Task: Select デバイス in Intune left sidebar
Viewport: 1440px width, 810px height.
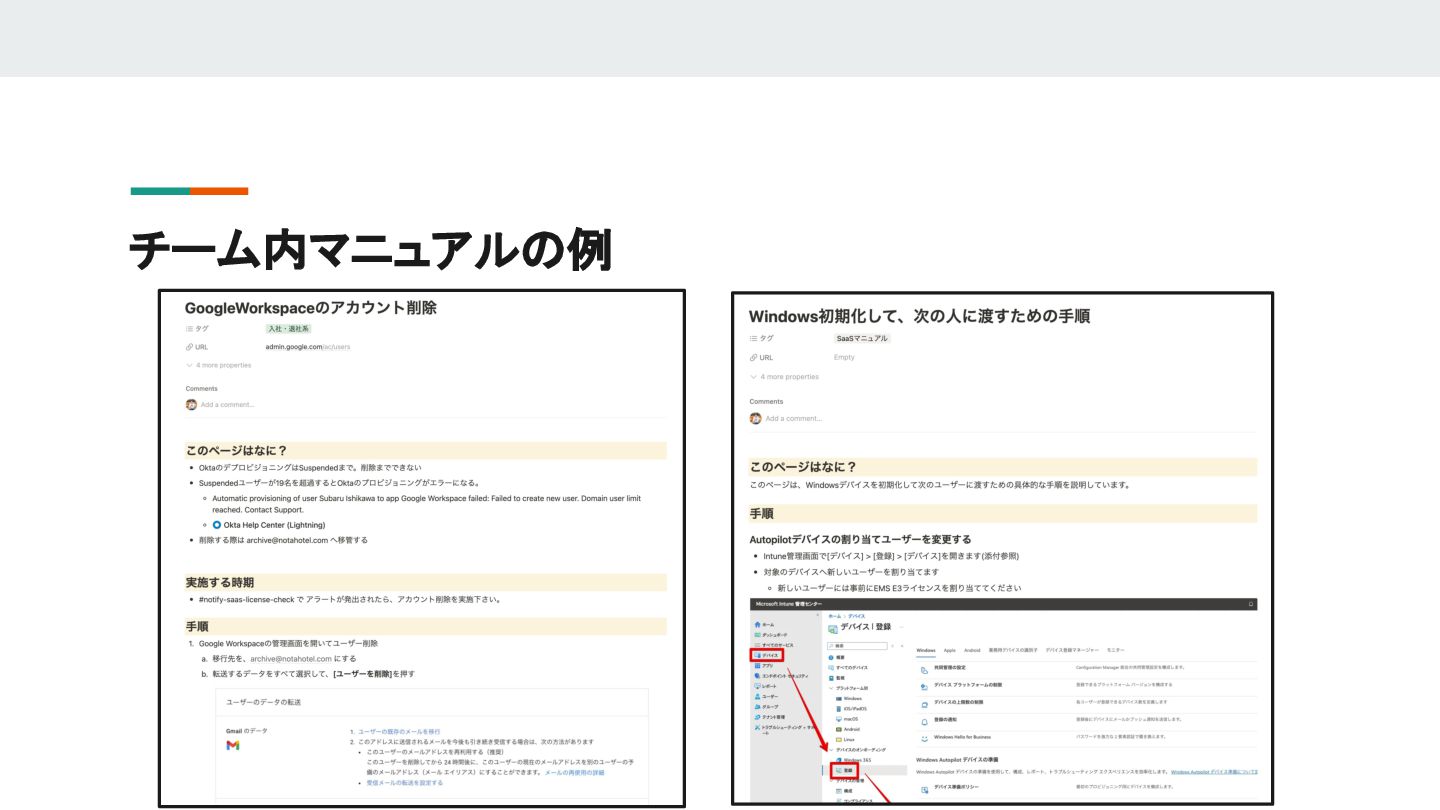Action: (767, 655)
